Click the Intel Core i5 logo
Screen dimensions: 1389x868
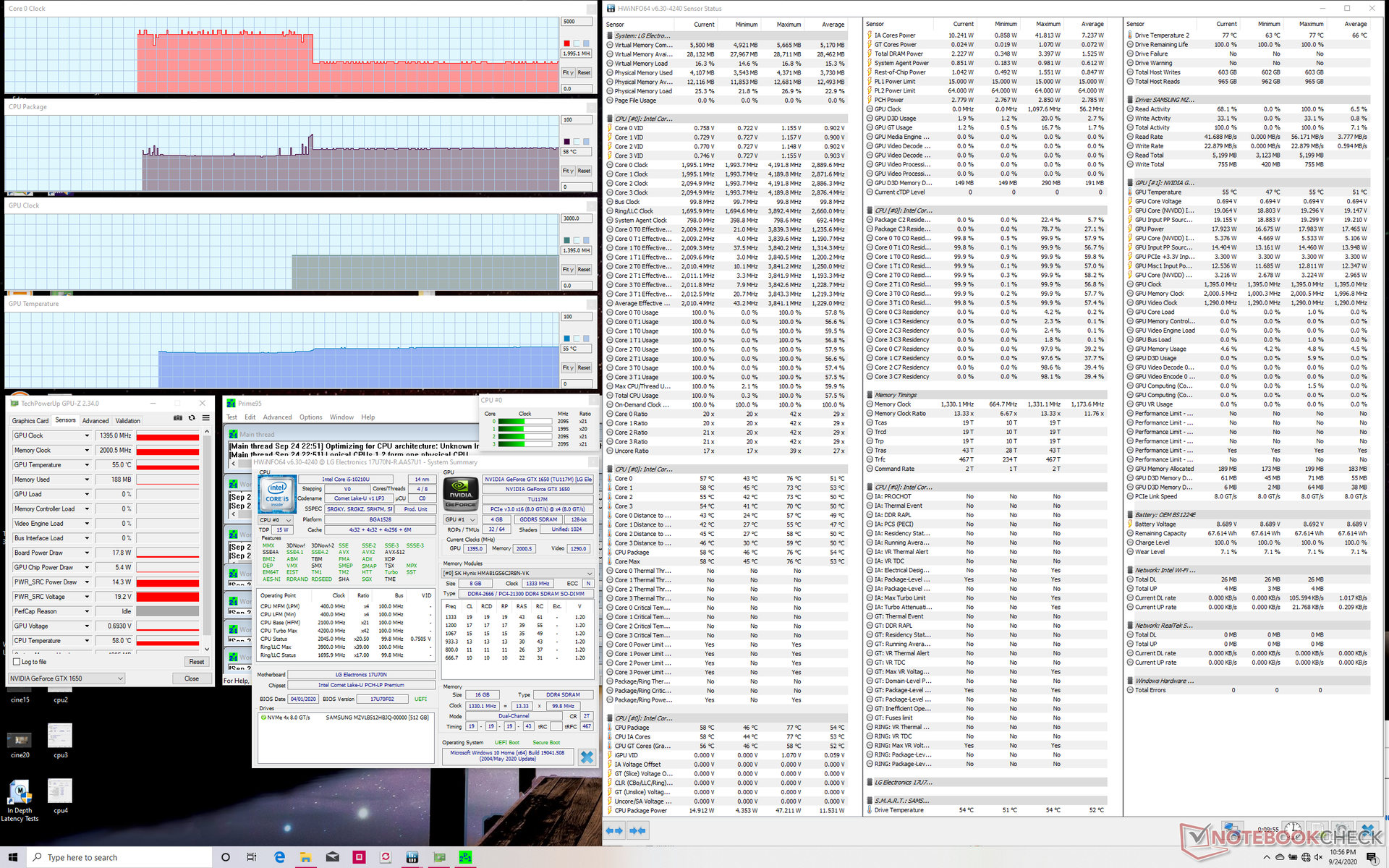click(277, 493)
